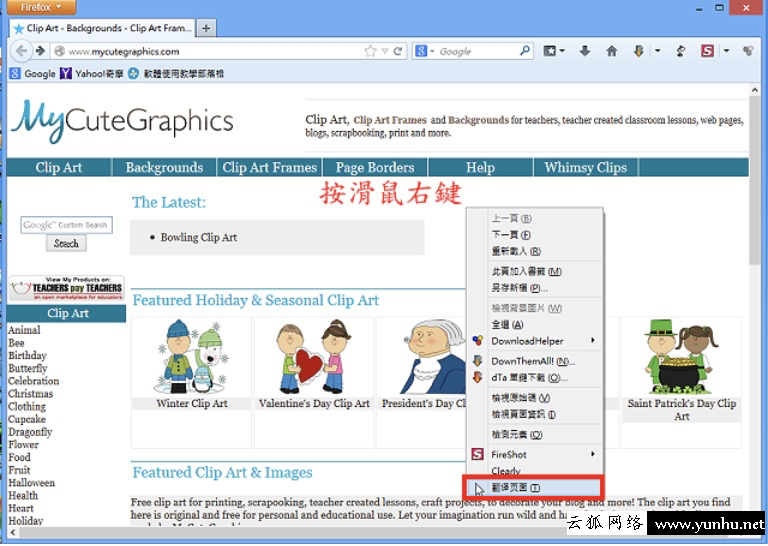768x546 pixels.
Task: Go to the Home page icon
Action: click(x=611, y=50)
